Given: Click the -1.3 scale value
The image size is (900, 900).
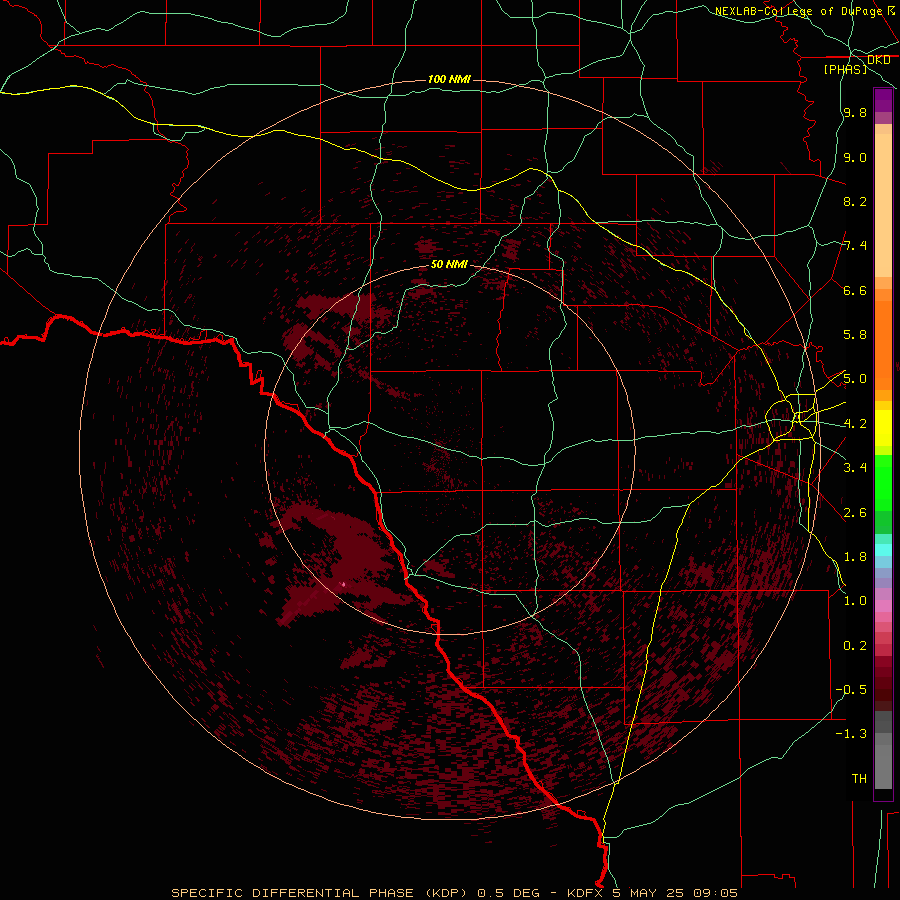Looking at the screenshot, I should click(851, 734).
